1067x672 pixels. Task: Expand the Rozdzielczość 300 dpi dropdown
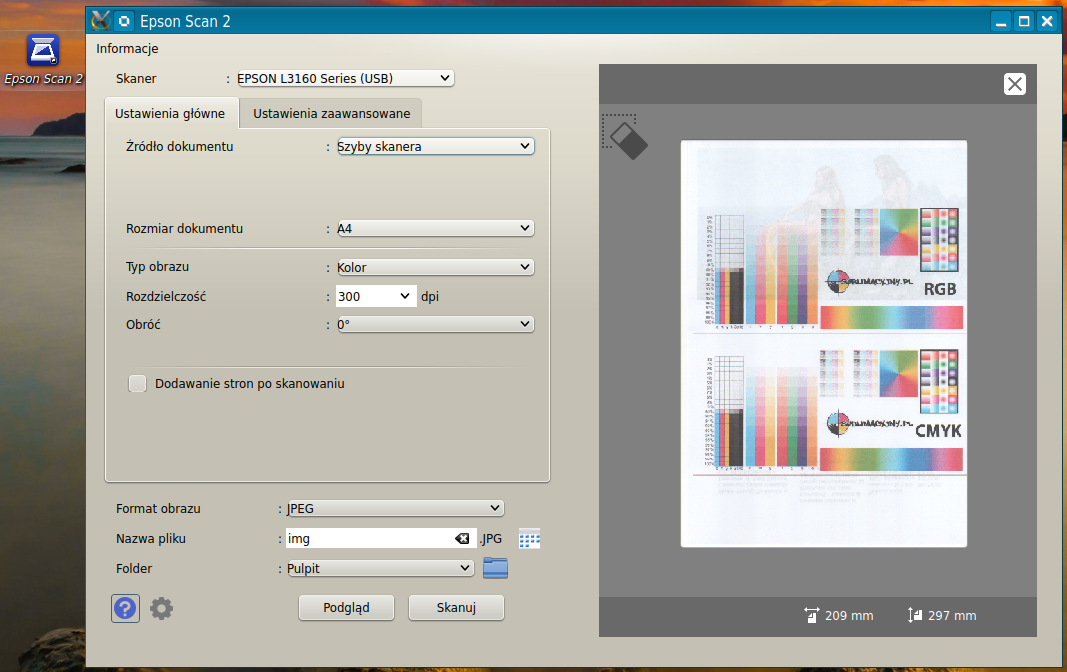[376, 297]
